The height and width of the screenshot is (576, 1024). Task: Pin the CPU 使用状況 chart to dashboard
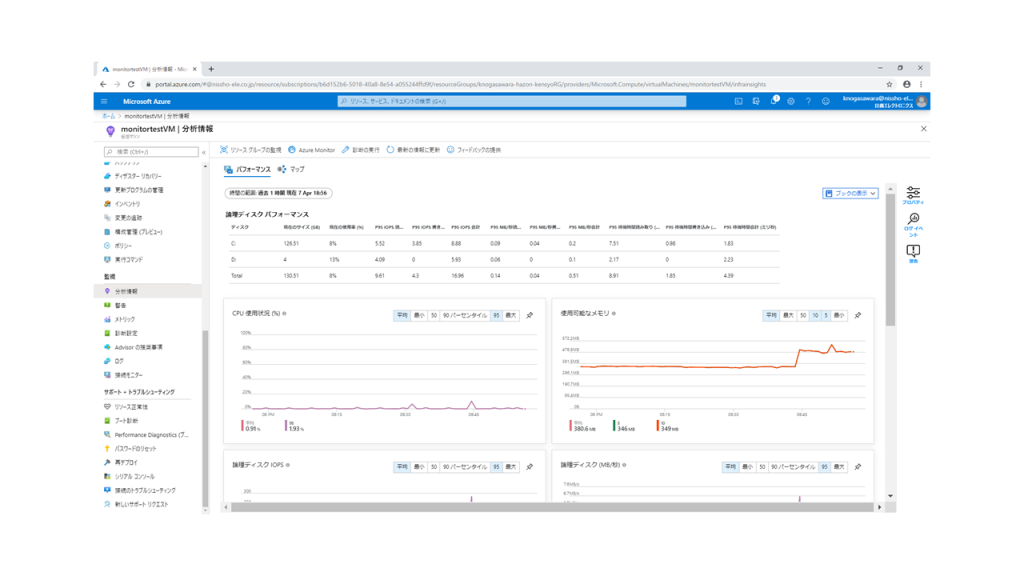tap(530, 315)
